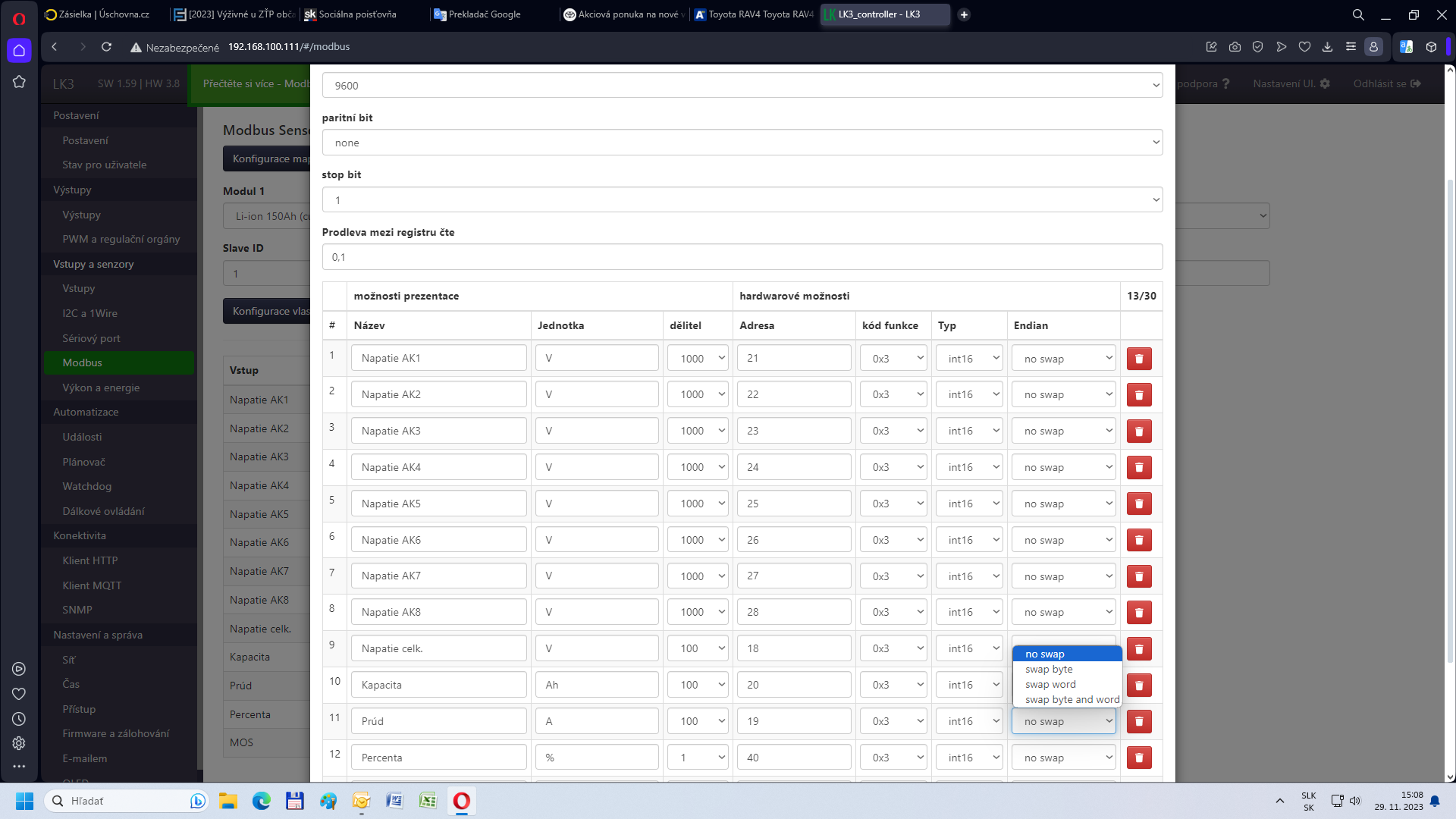Image resolution: width=1456 pixels, height=819 pixels.
Task: Expand the paritní bit dropdown showing 'none'
Action: [x=742, y=143]
